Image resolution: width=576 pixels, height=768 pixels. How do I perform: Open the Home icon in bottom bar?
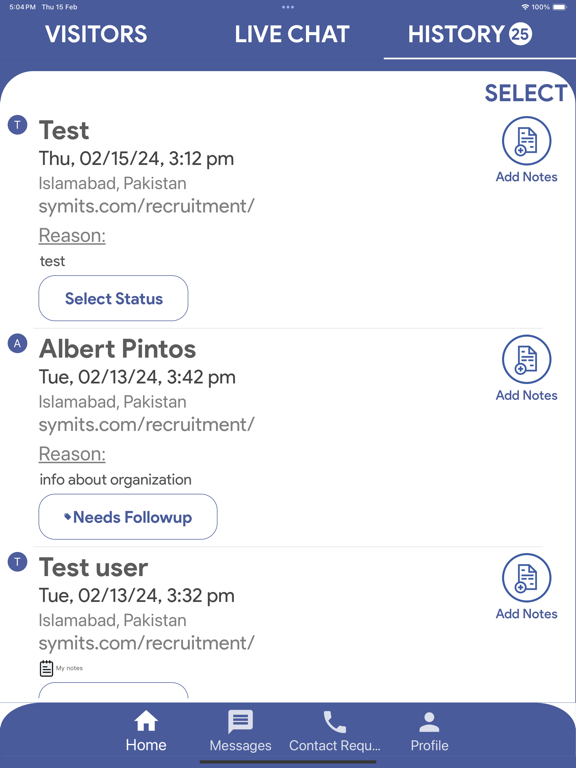point(146,720)
